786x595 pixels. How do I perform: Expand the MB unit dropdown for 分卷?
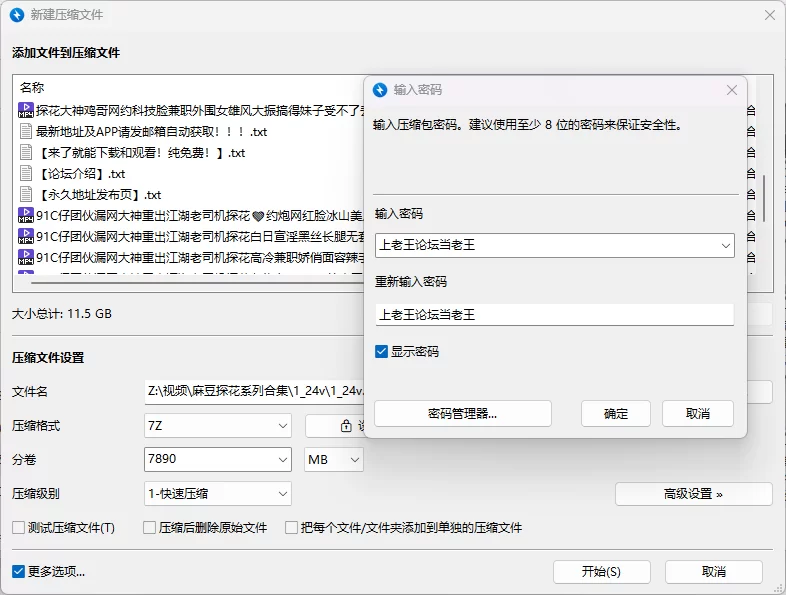pos(354,460)
